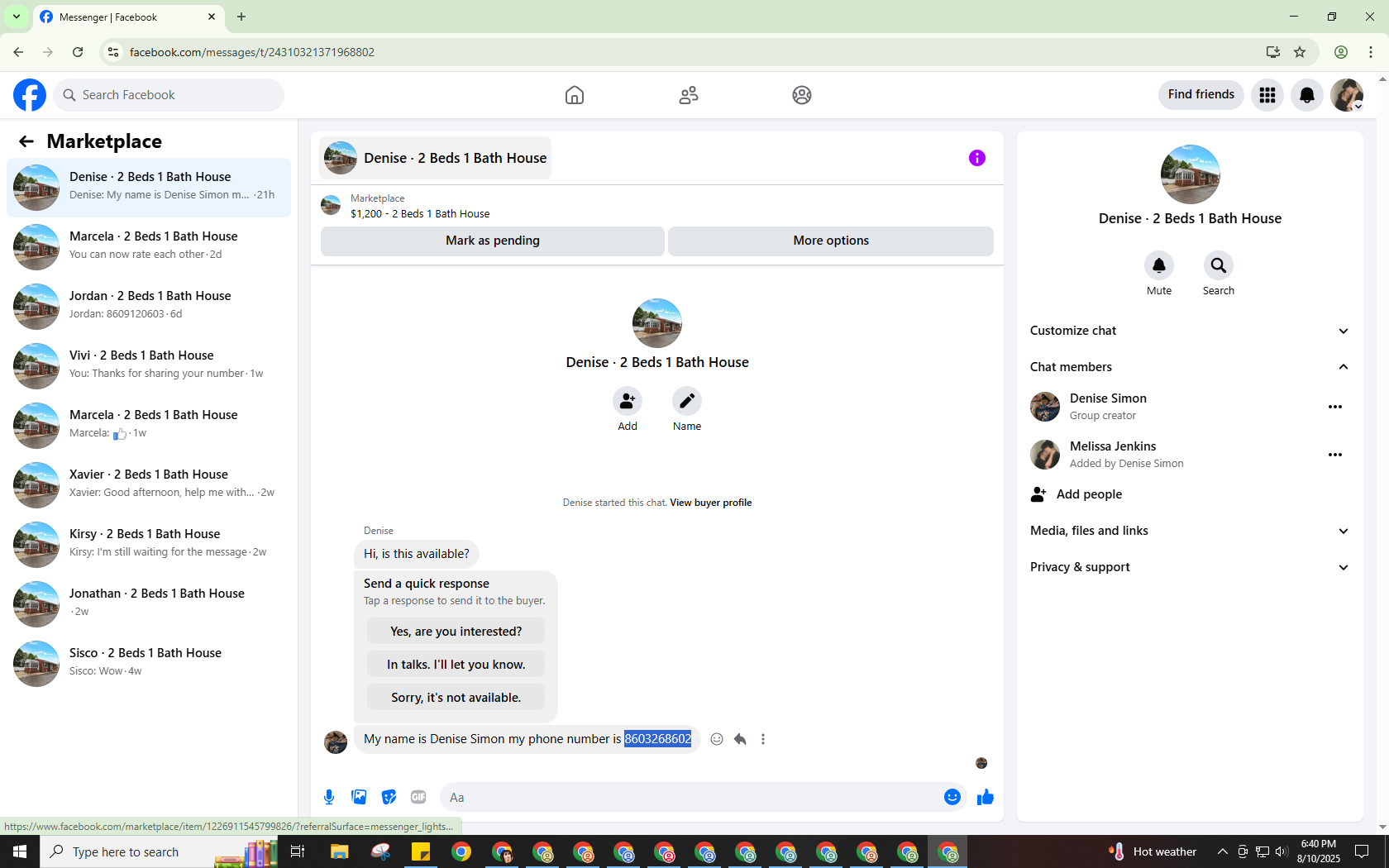Mute this conversation with the bell icon
The width and height of the screenshot is (1389, 868).
coord(1159,265)
